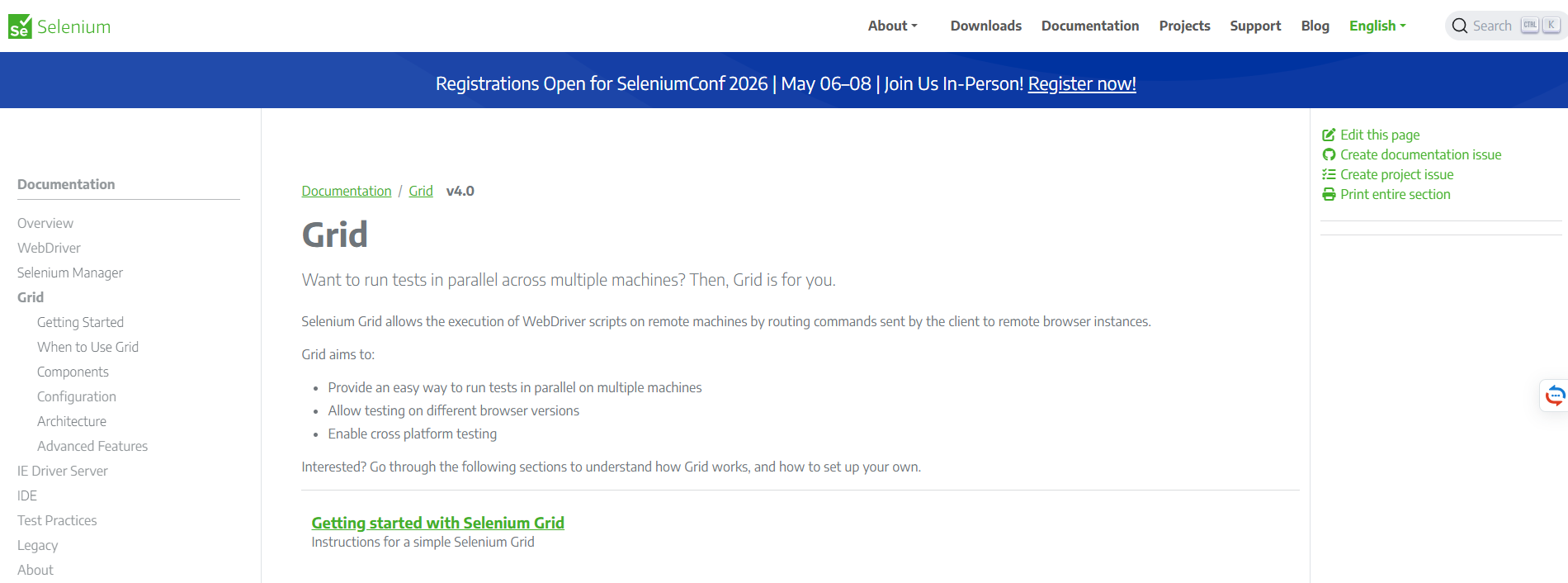Open the Downloads menu item
The width and height of the screenshot is (1568, 583).
985,26
